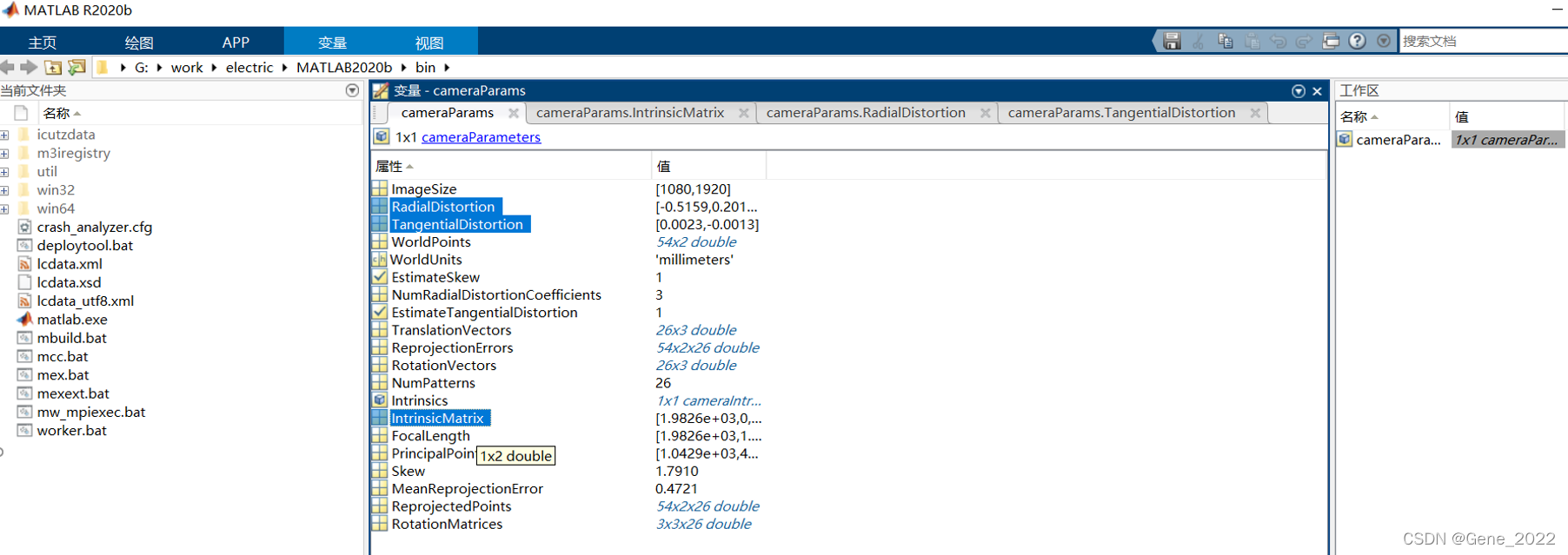This screenshot has width=1568, height=555.
Task: Switch to the 绘图 ribbon tab
Action: click(x=139, y=43)
